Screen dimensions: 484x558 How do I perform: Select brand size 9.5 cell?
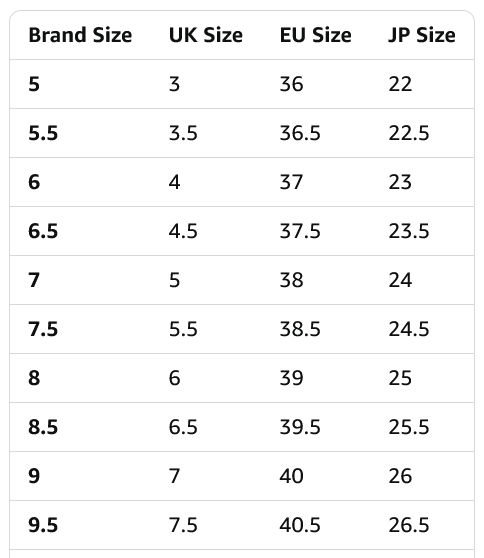[x=43, y=525]
